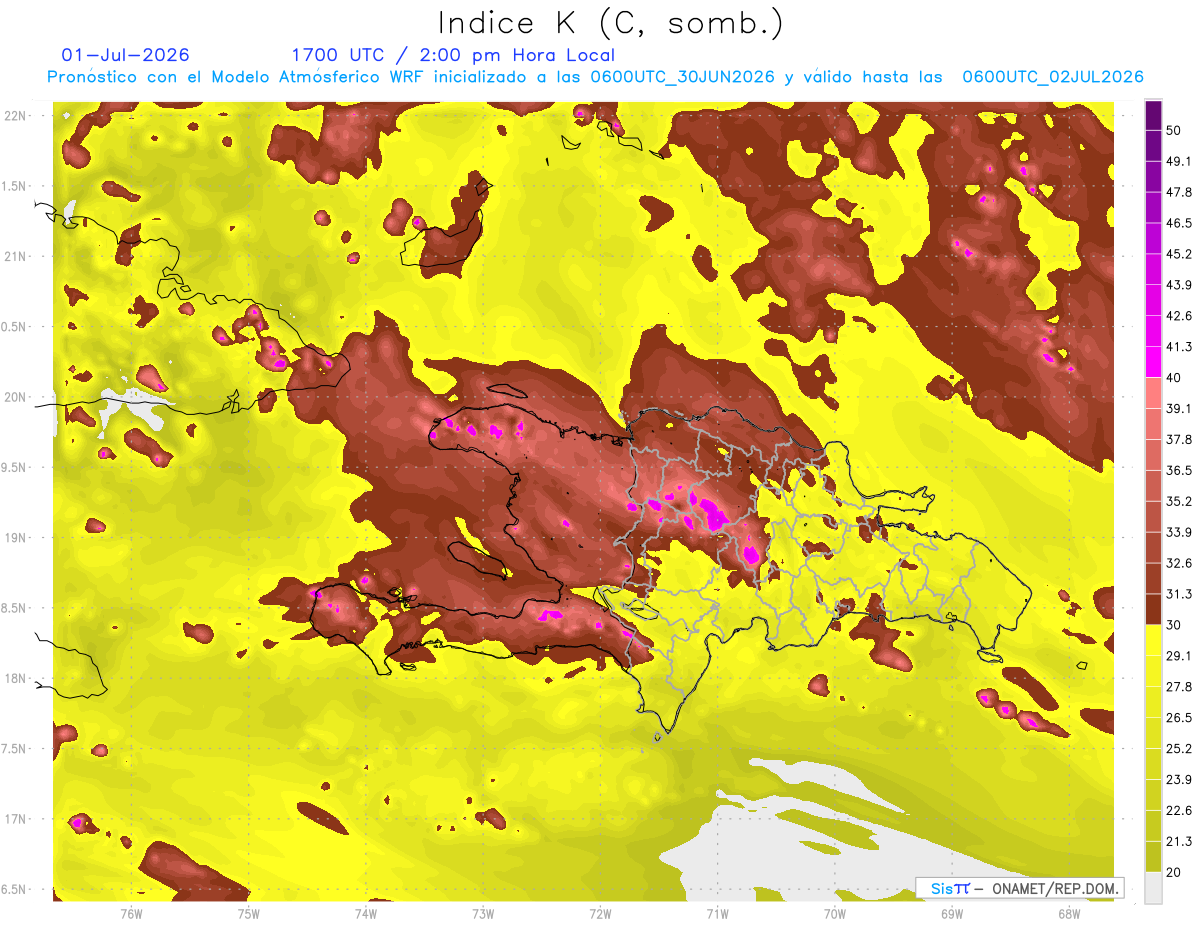Click the "29.1" colorbar value
Screen dimensions: 1200x927
tap(1179, 656)
